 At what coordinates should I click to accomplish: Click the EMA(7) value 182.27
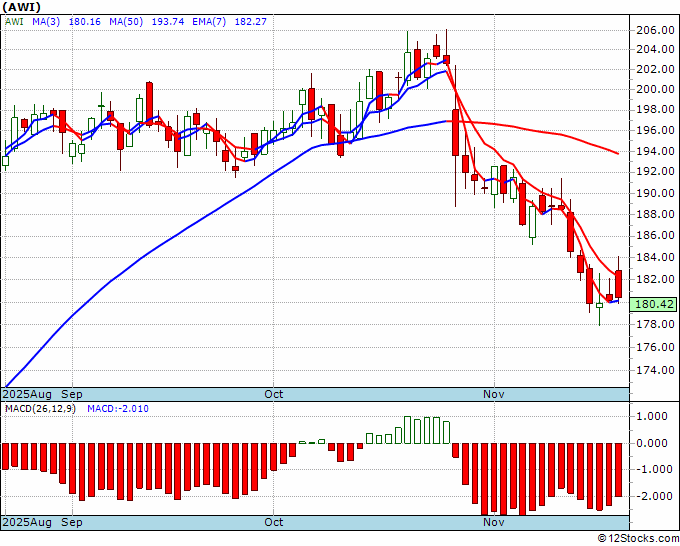coord(250,21)
